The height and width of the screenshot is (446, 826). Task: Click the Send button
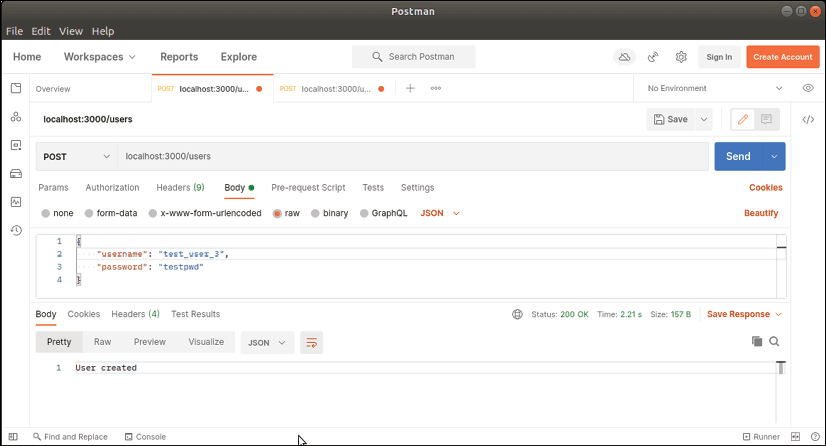[x=739, y=156]
